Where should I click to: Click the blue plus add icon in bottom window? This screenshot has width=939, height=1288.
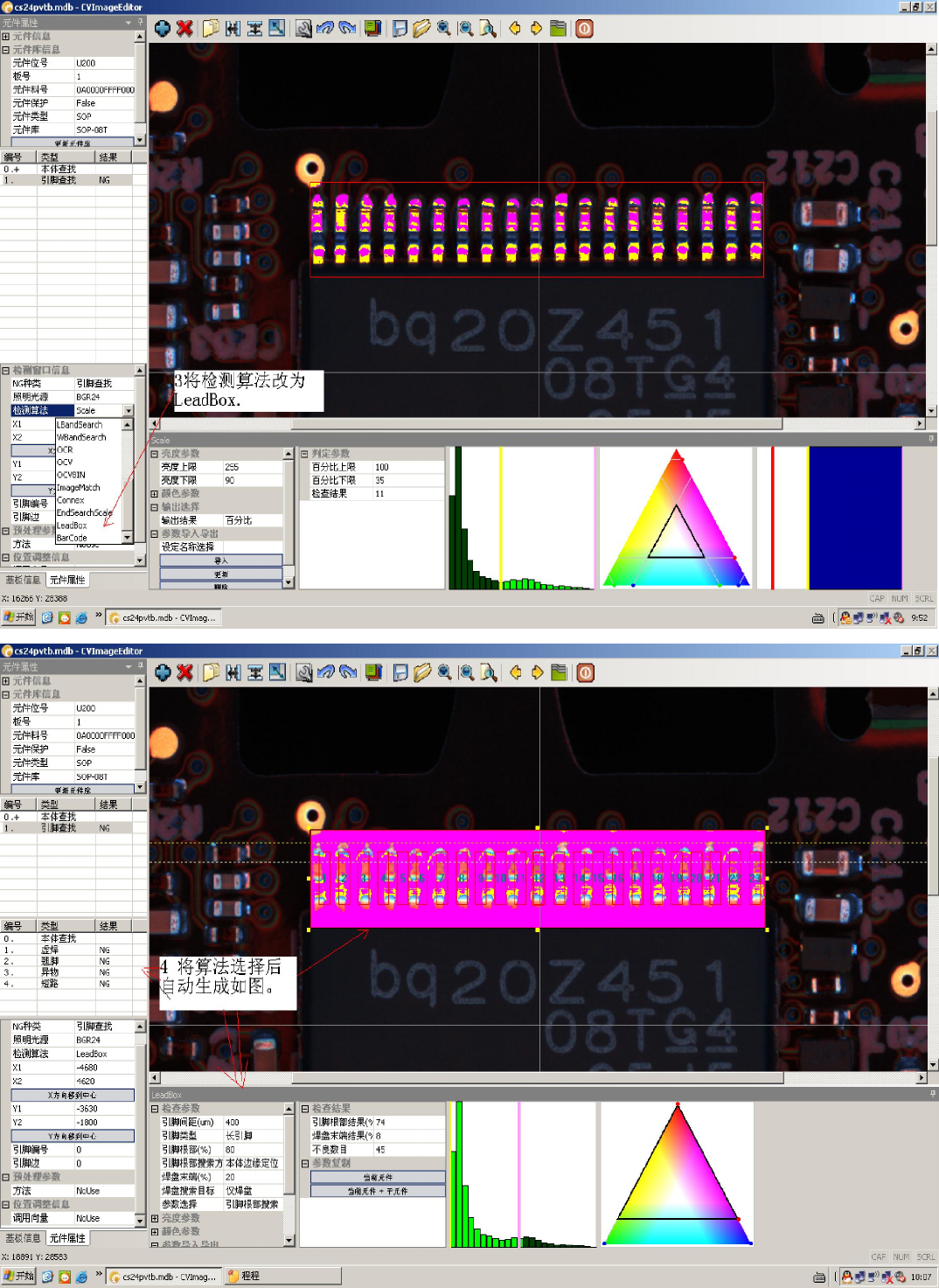[x=163, y=672]
